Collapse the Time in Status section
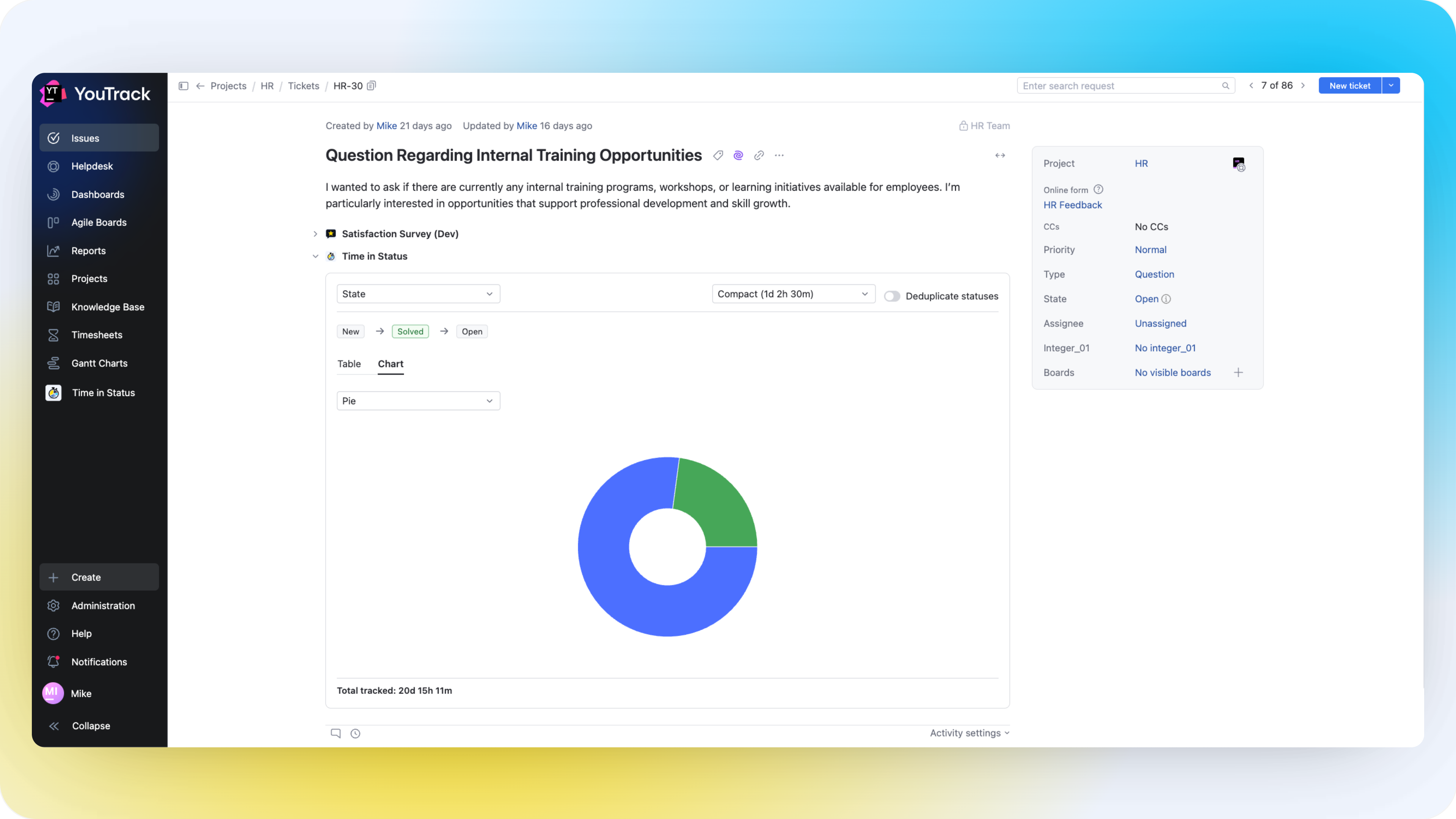 [x=315, y=256]
